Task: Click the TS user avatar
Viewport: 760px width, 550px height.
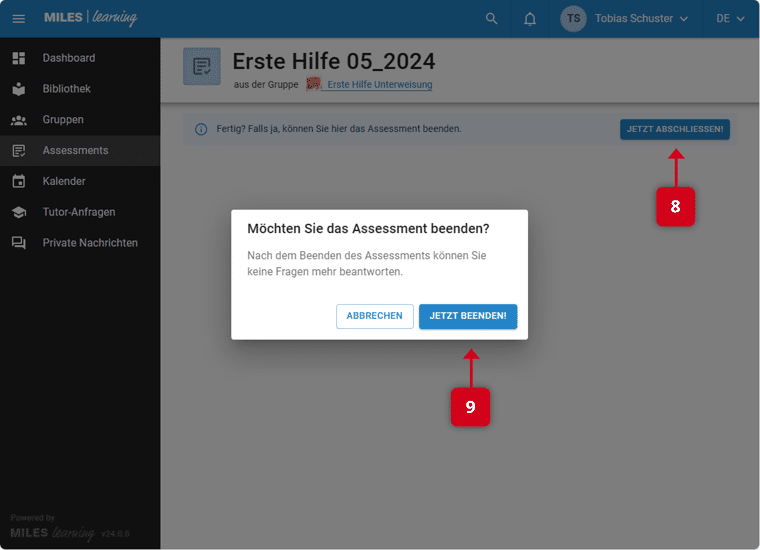Action: [573, 19]
